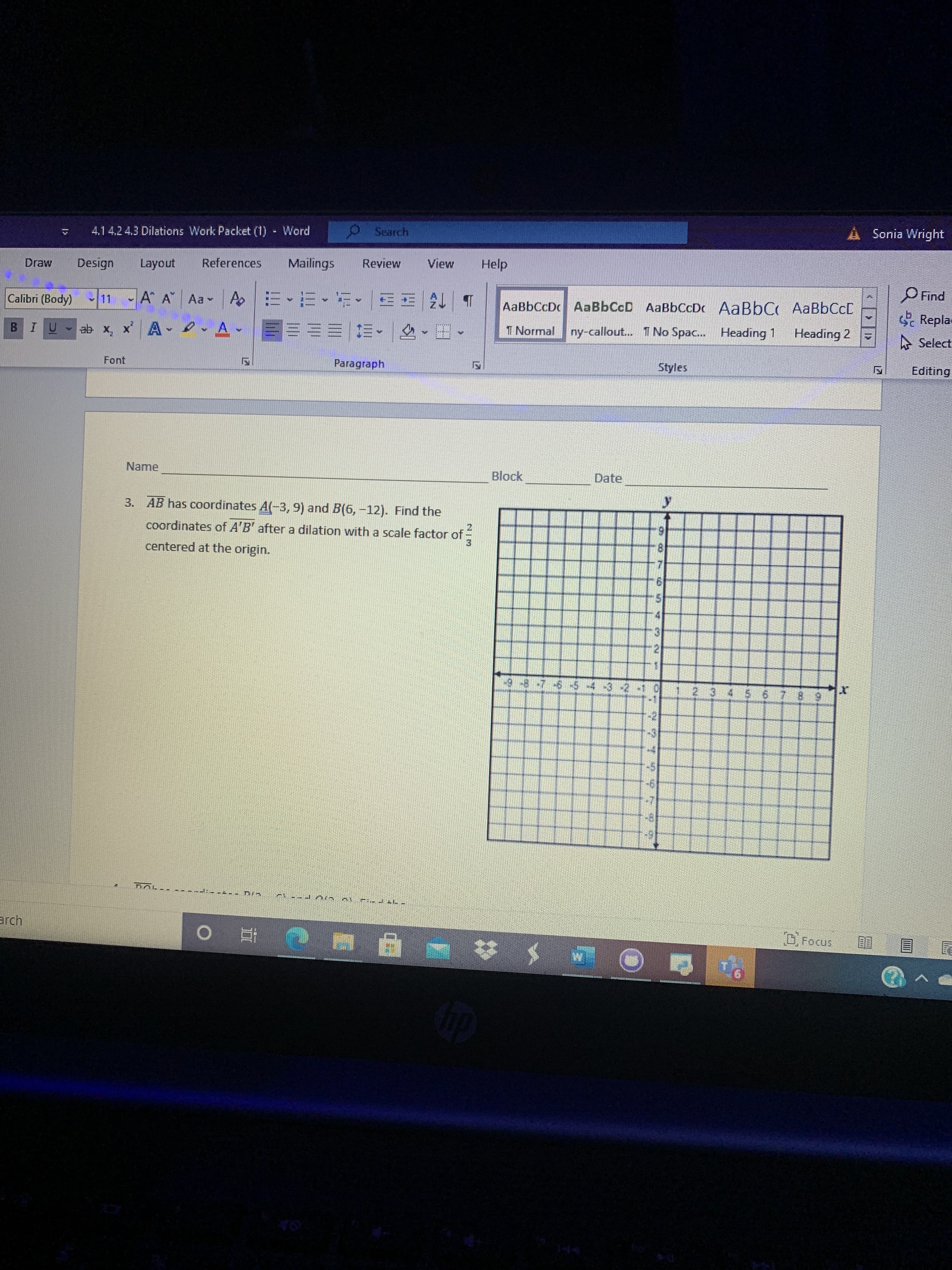Expand font color dropdown arrow

coord(238,330)
